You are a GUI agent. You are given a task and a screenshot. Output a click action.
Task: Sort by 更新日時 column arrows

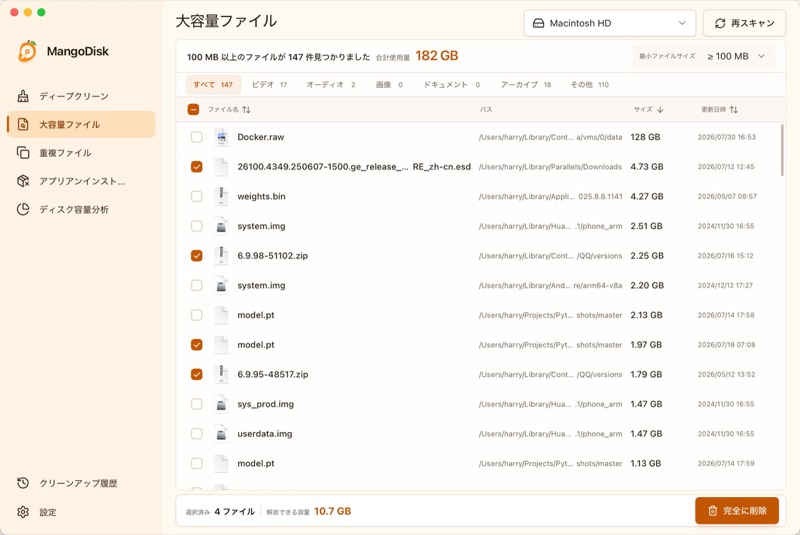pyautogui.click(x=734, y=110)
